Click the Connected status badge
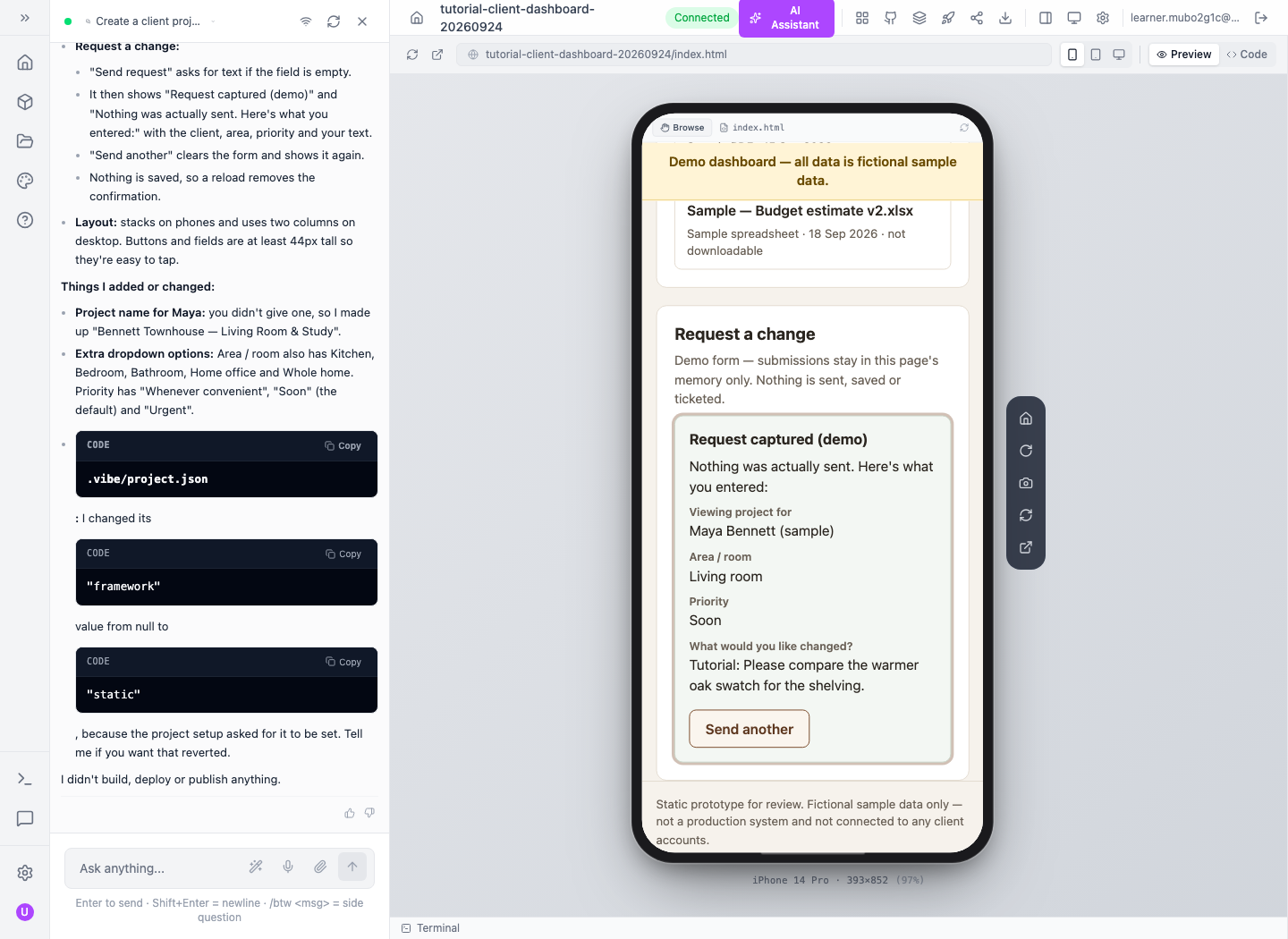The image size is (1288, 939). coord(702,18)
